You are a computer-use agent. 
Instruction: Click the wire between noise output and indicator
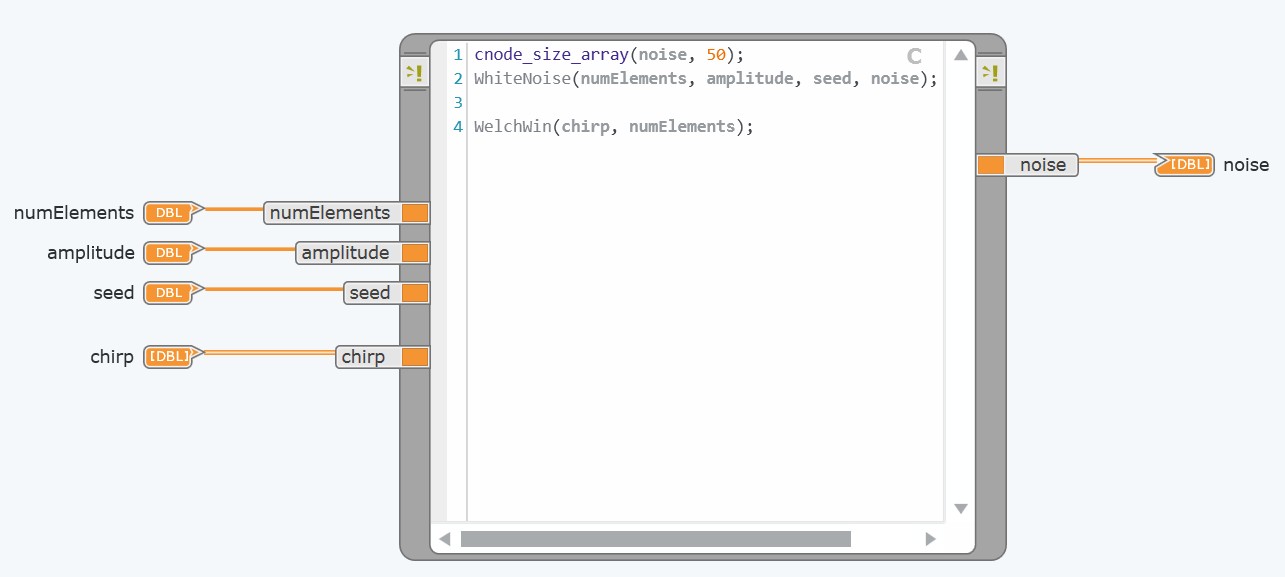pos(1116,161)
